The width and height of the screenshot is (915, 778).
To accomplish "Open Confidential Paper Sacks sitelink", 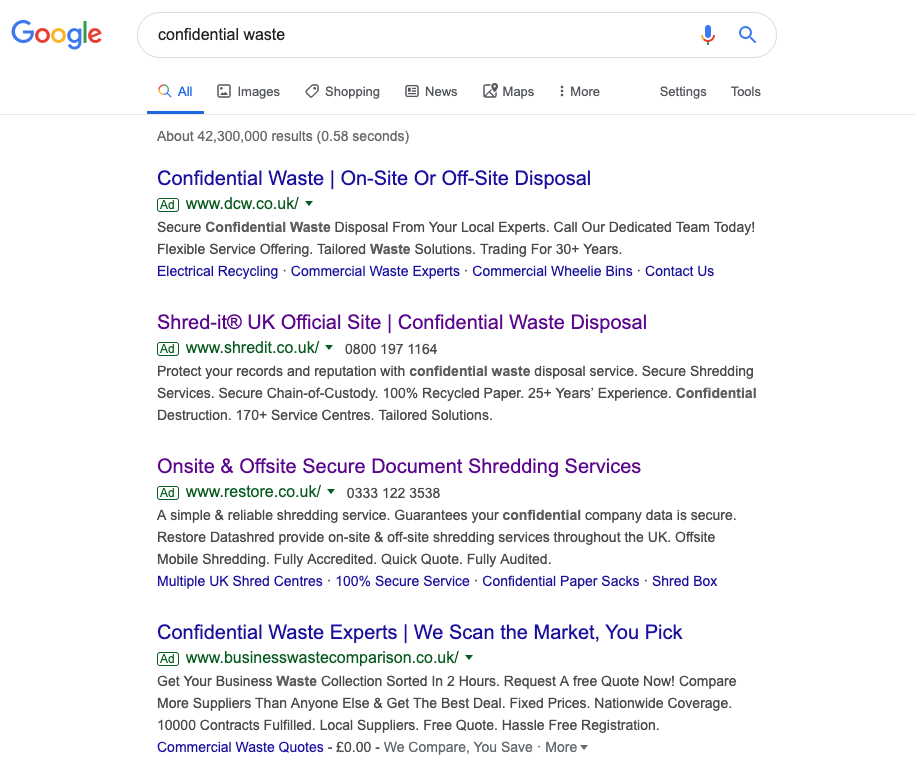I will [x=561, y=581].
